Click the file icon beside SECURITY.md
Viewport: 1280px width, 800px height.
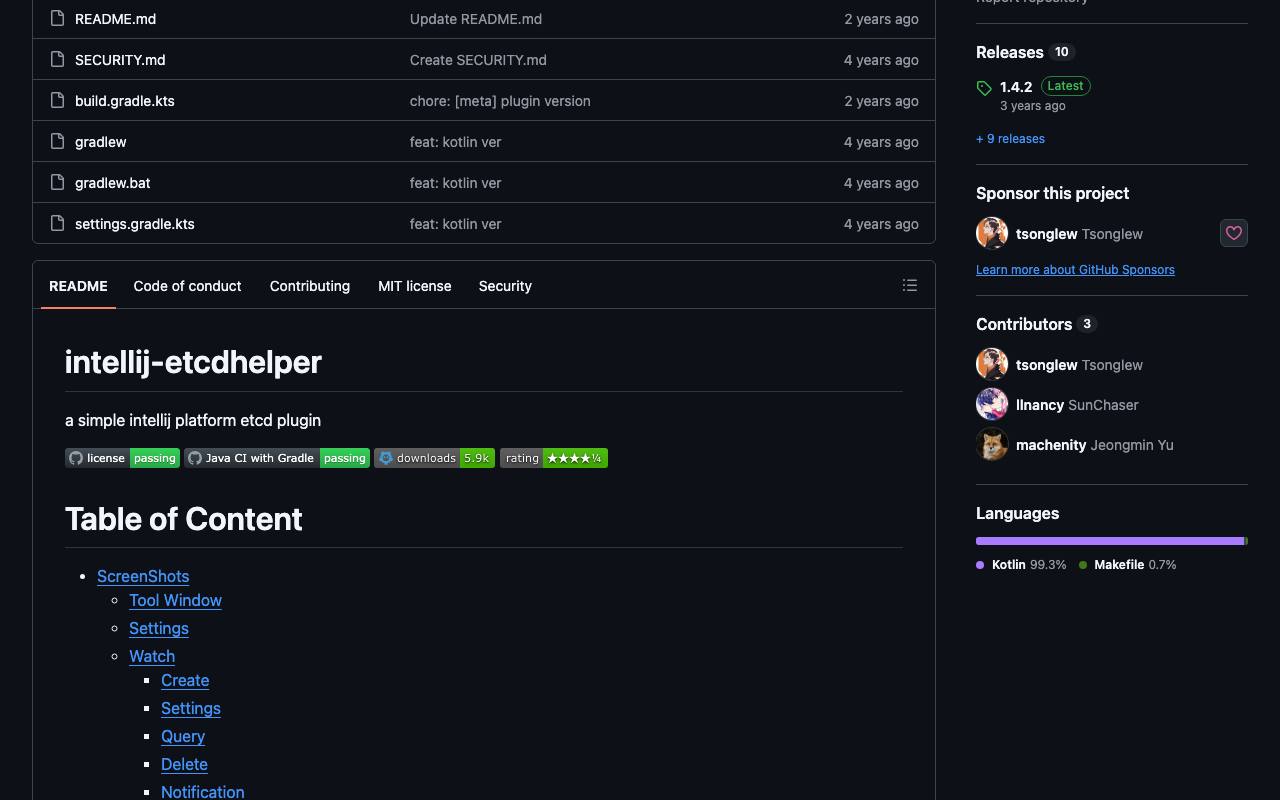click(x=58, y=59)
